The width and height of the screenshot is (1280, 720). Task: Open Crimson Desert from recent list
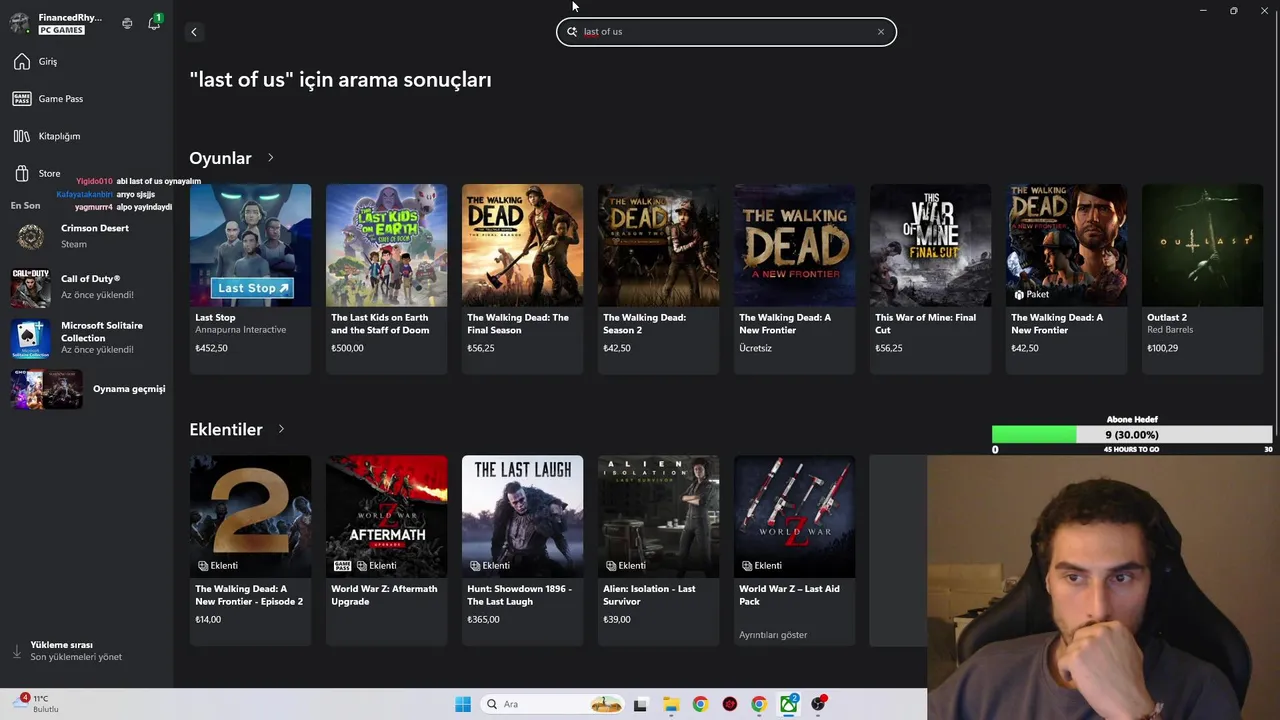point(86,236)
